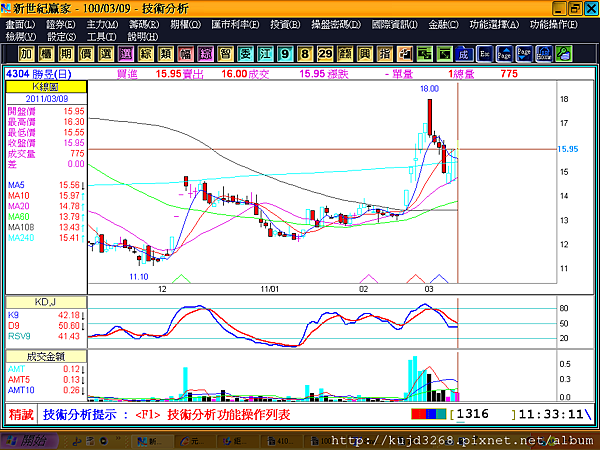
Task: Click the 櫃 toolbar icon
Action: point(46,54)
